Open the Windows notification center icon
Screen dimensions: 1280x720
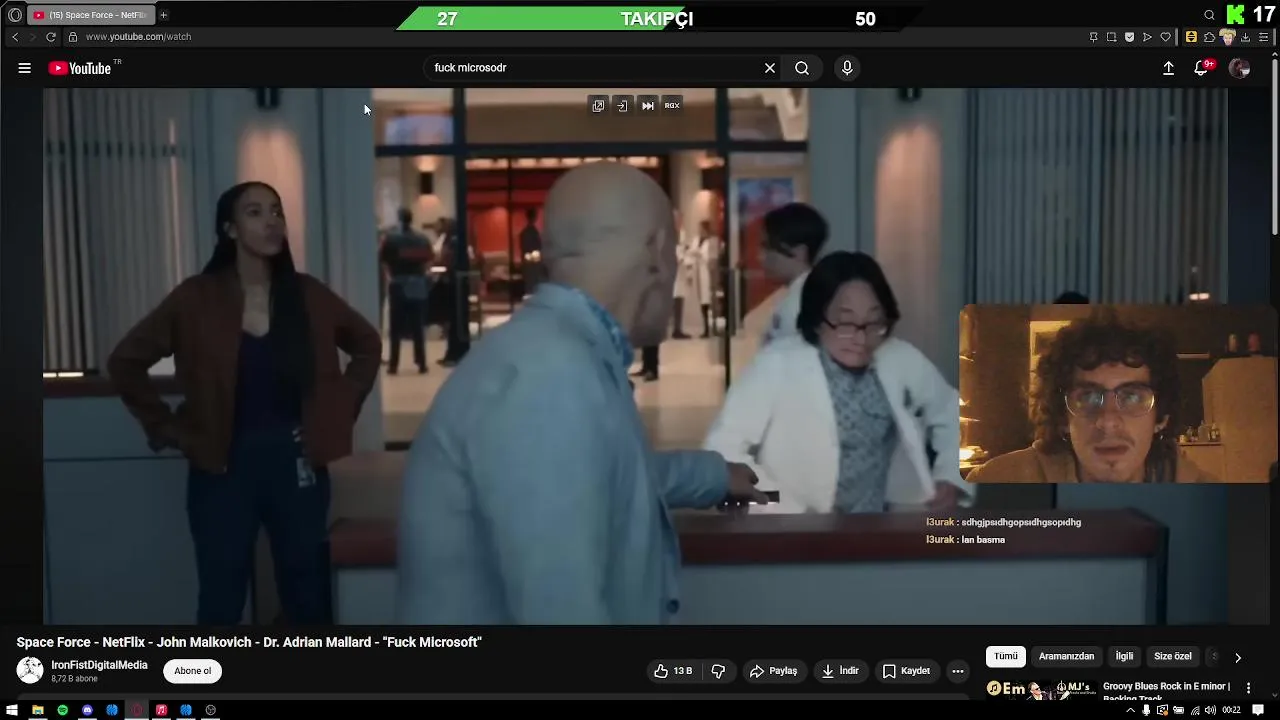(1258, 710)
